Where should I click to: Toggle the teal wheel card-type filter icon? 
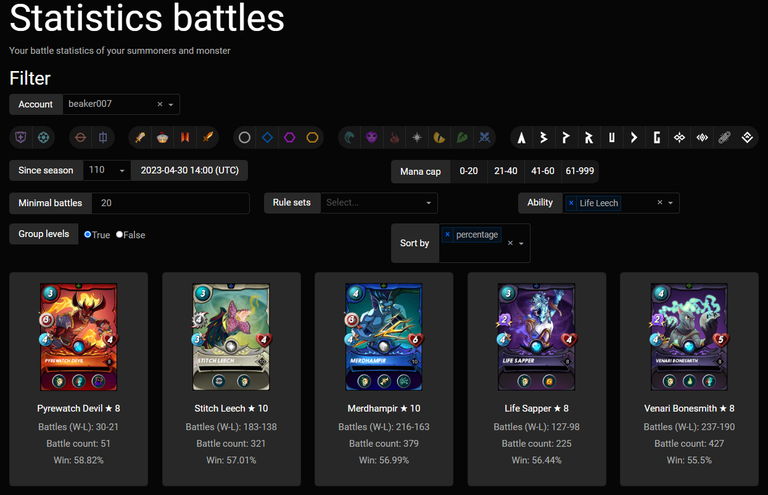(x=44, y=138)
